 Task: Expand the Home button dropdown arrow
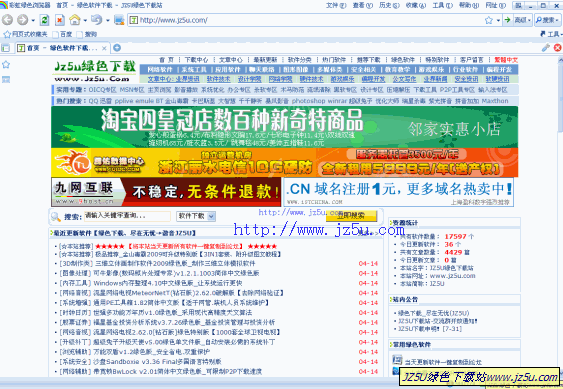tap(85, 20)
